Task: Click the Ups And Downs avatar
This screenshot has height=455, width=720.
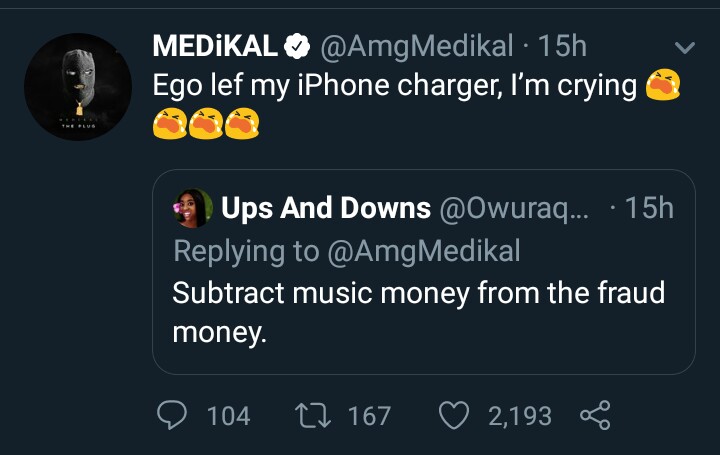Action: [x=193, y=208]
